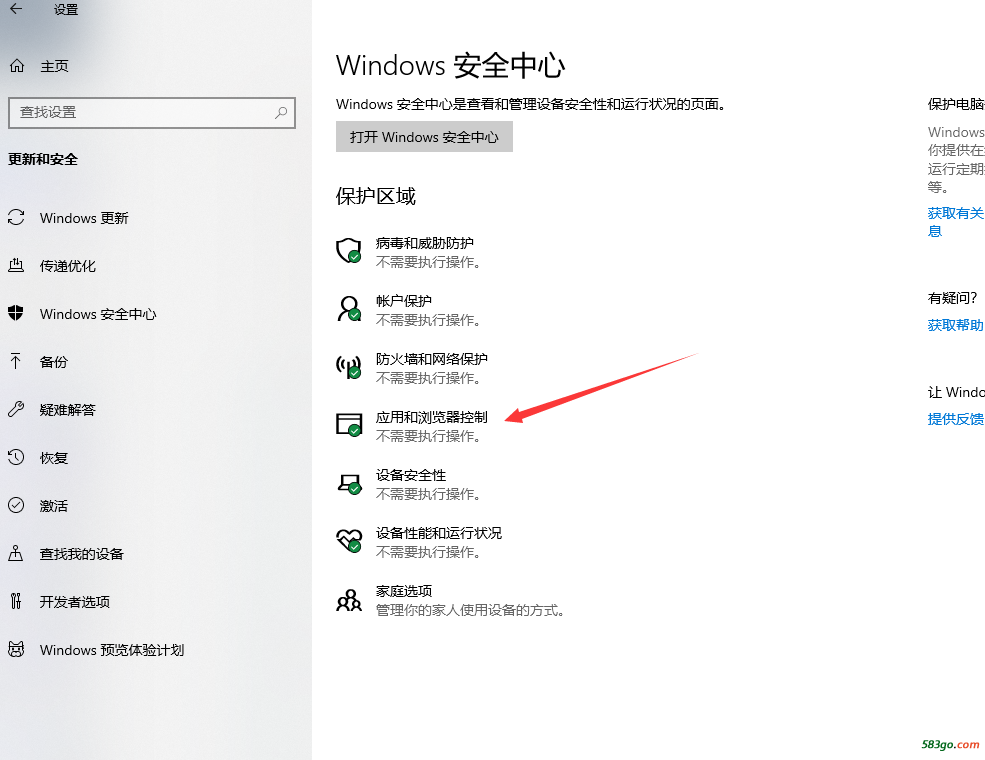The height and width of the screenshot is (760, 985).
Task: Click the 备份 upload arrow icon
Action: pos(16,361)
